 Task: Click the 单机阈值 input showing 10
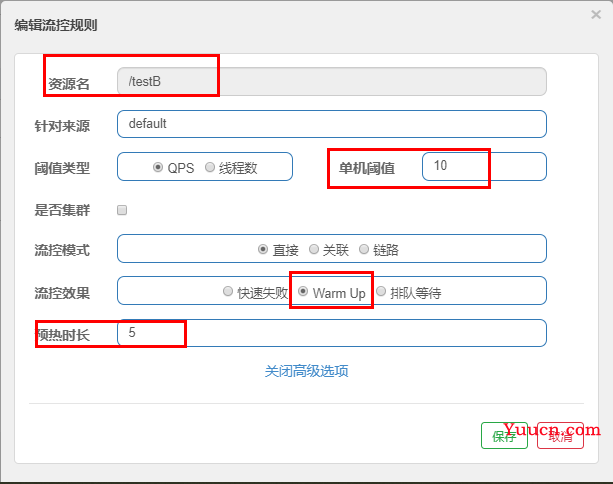pos(484,167)
